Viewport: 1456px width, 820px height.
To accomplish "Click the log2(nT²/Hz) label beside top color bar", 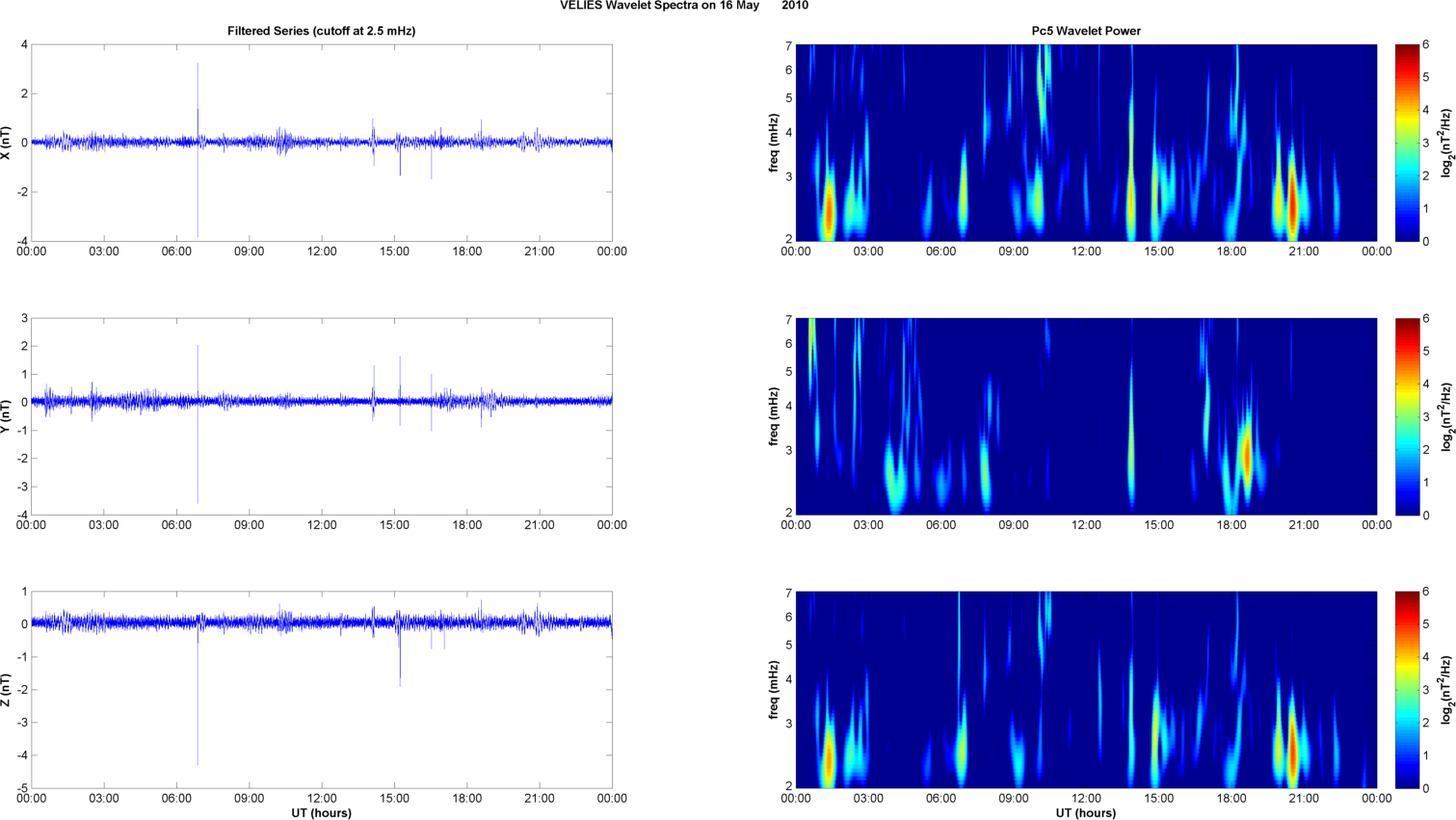I will [x=1446, y=143].
